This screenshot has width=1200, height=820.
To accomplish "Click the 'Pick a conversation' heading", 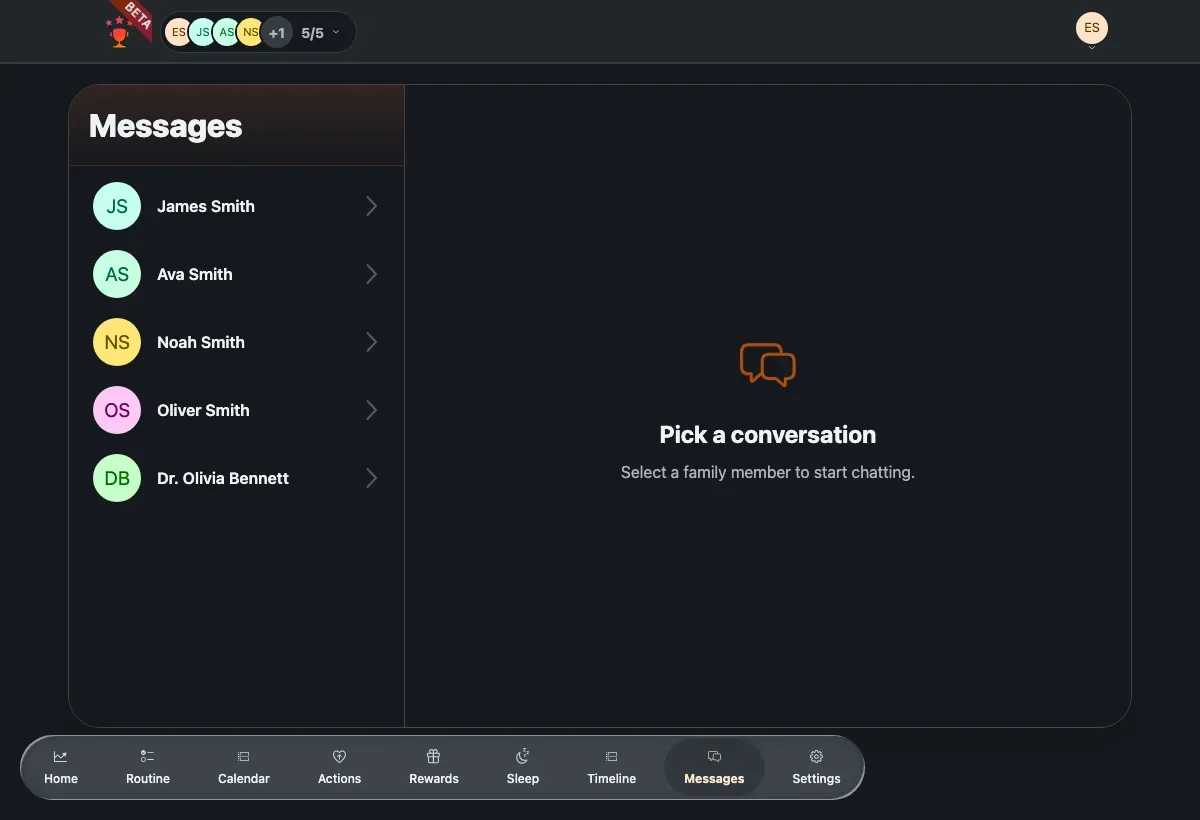I will [x=768, y=435].
